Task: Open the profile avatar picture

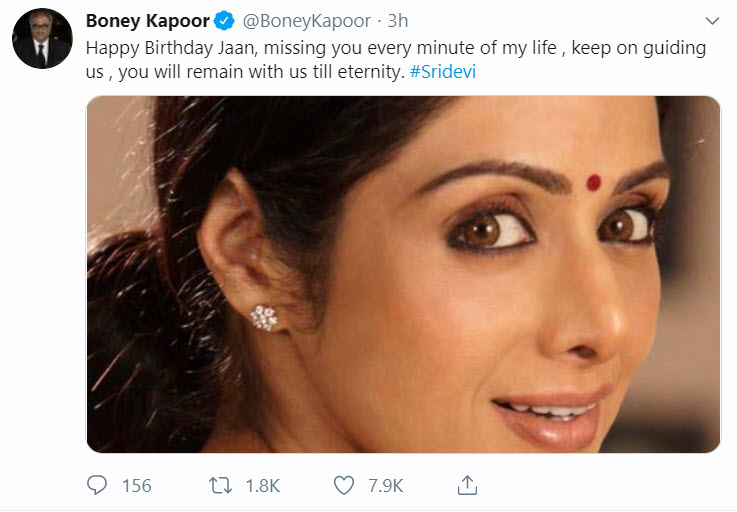Action: (42, 39)
